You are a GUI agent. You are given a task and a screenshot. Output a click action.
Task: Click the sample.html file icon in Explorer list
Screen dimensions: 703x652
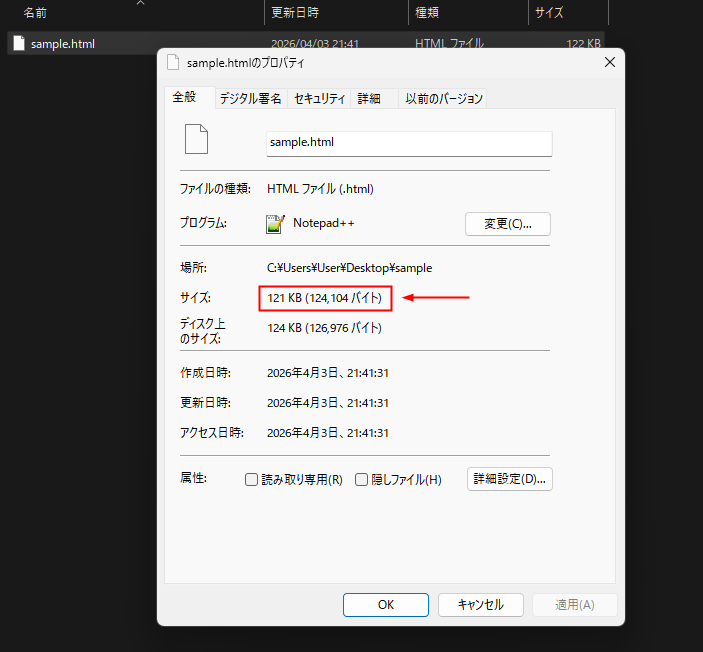[19, 43]
